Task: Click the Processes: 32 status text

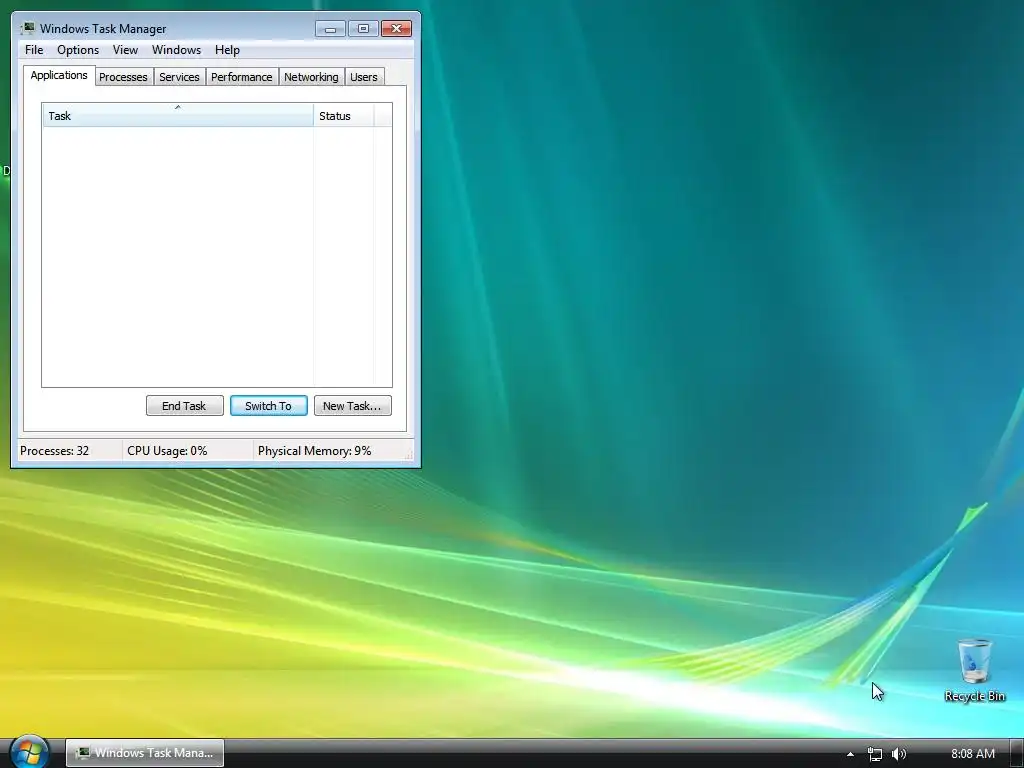Action: 55,451
